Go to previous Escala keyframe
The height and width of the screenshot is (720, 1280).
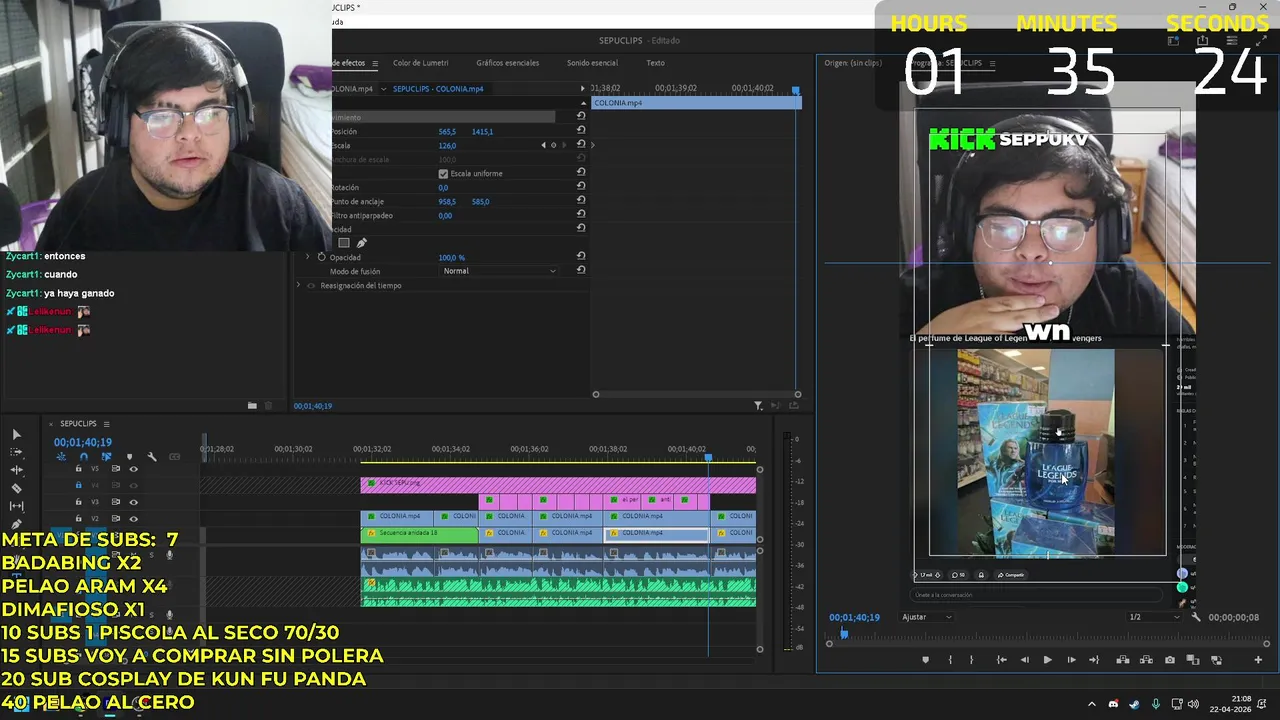544,145
